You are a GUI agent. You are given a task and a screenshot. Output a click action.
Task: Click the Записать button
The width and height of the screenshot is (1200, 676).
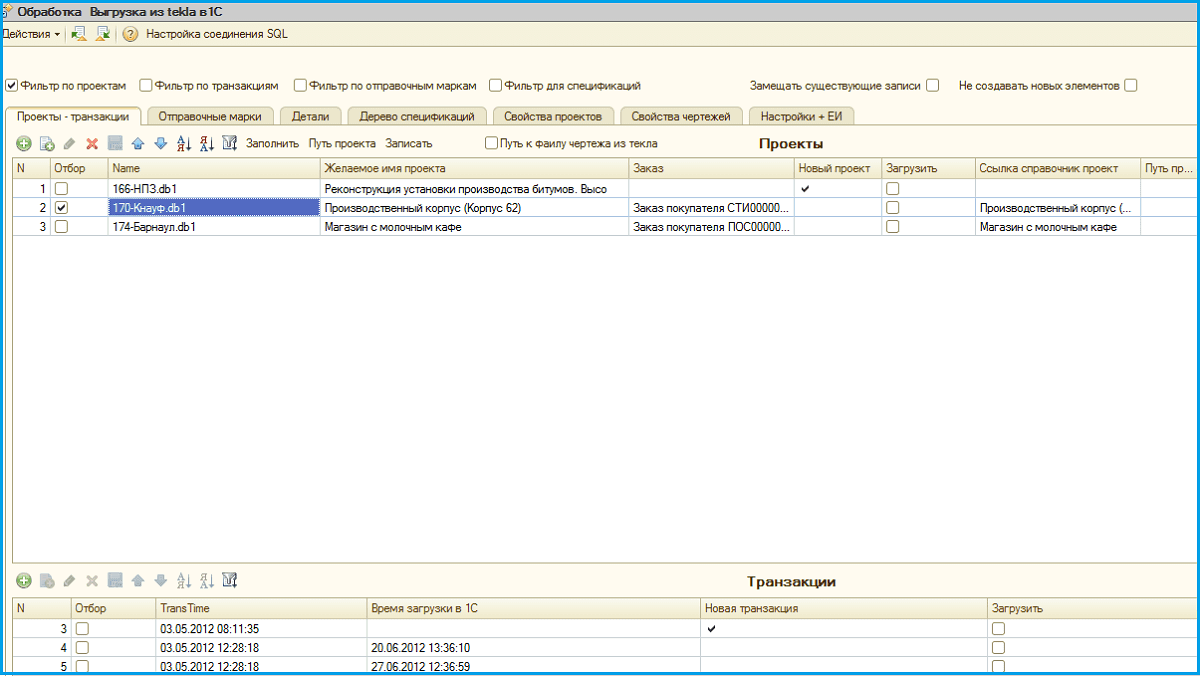[x=409, y=144]
